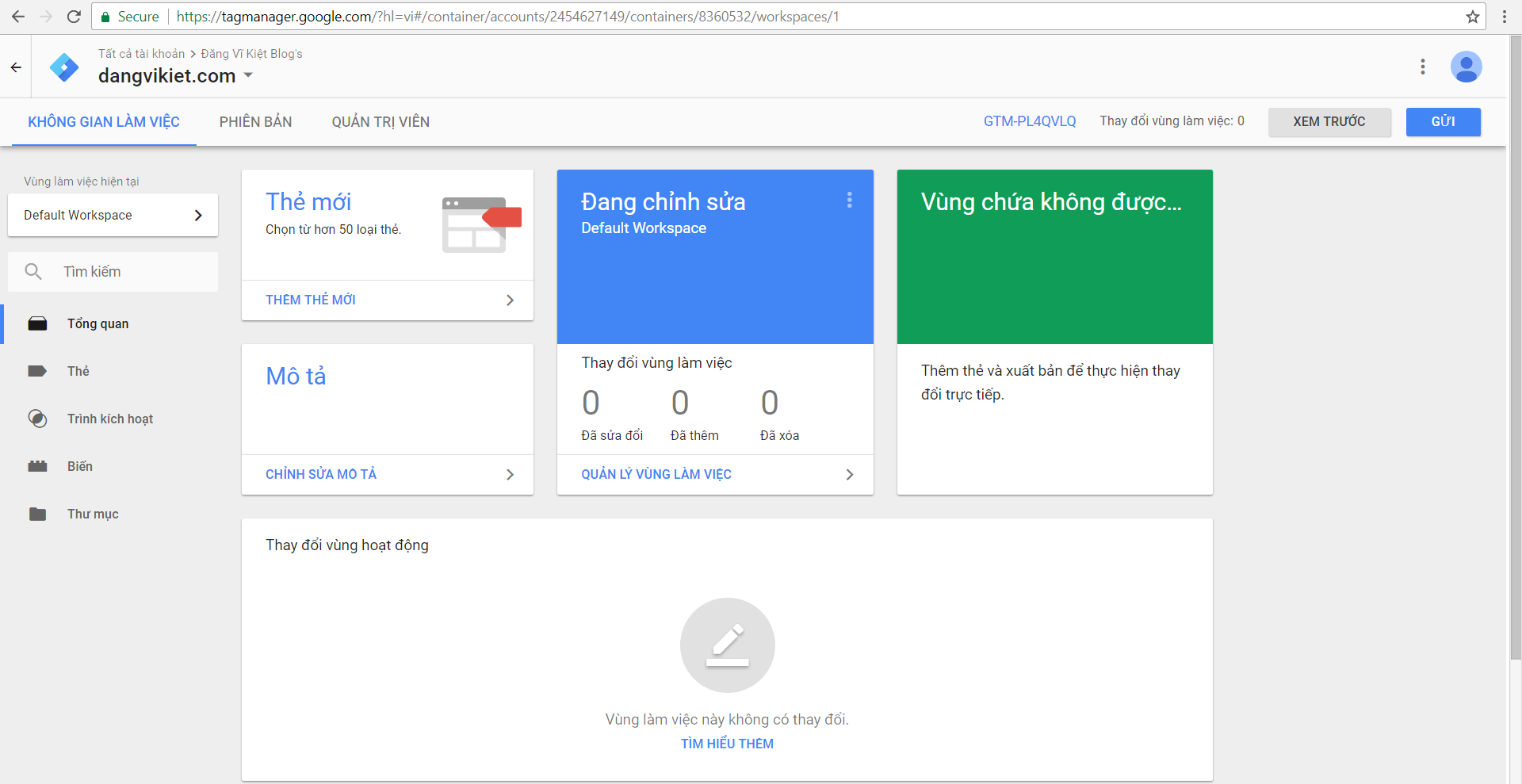1522x784 pixels.
Task: Open the header three-dot options menu
Action: pos(1423,67)
